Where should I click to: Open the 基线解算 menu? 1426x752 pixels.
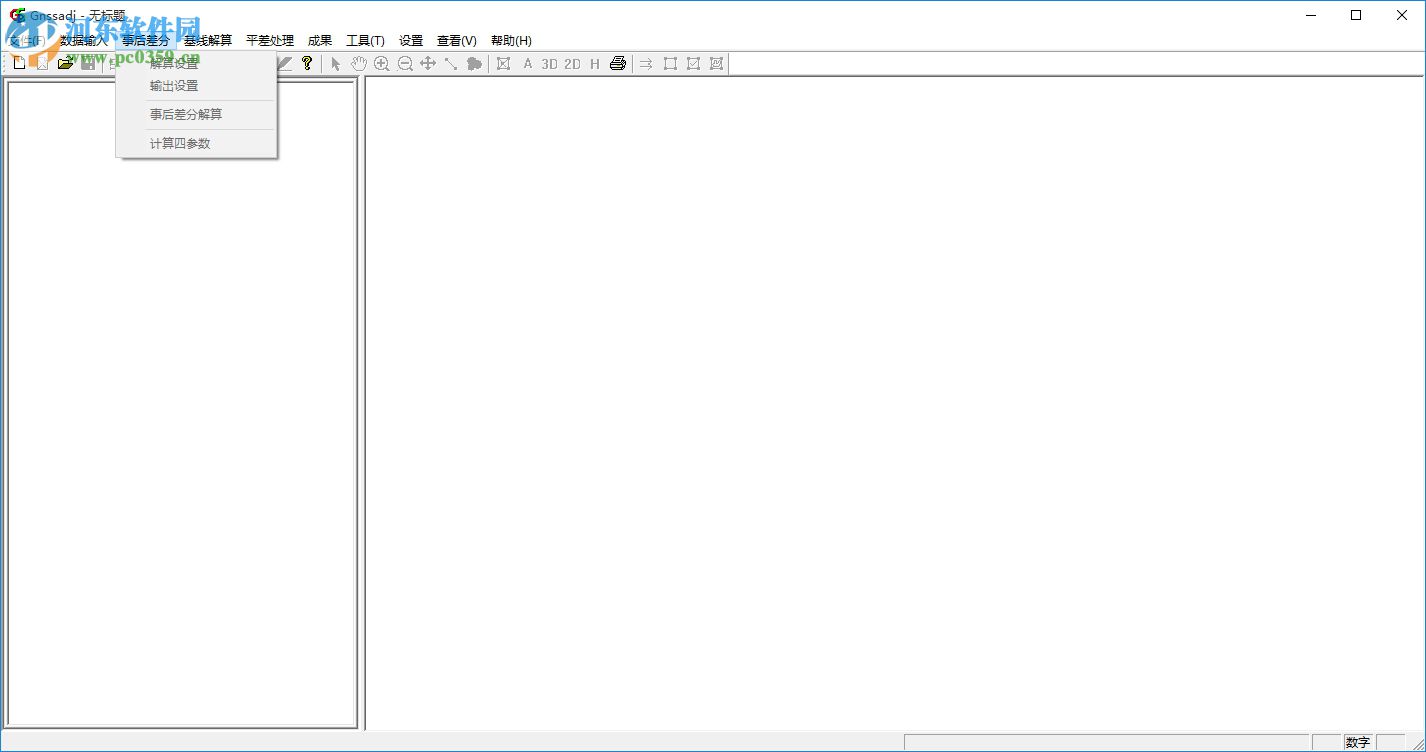point(208,41)
